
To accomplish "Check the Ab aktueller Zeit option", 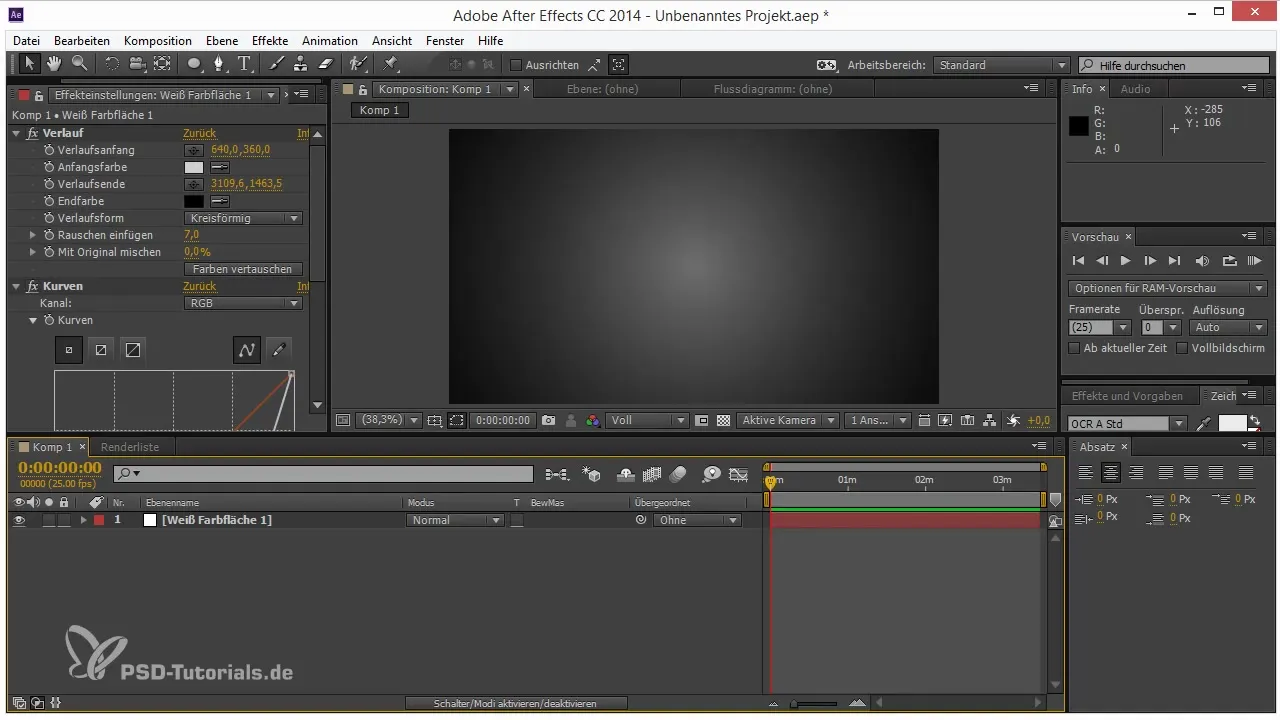I will tap(1075, 348).
